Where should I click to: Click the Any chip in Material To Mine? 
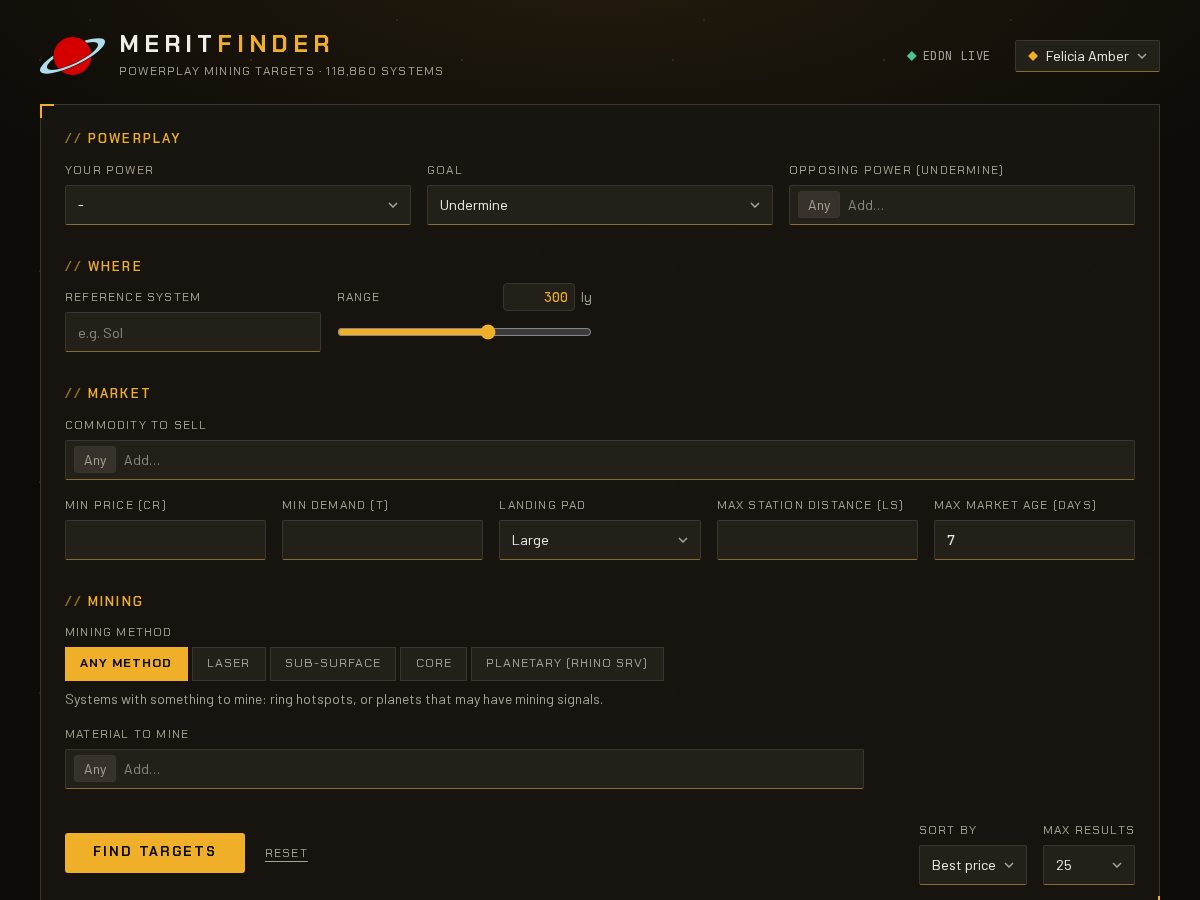95,769
